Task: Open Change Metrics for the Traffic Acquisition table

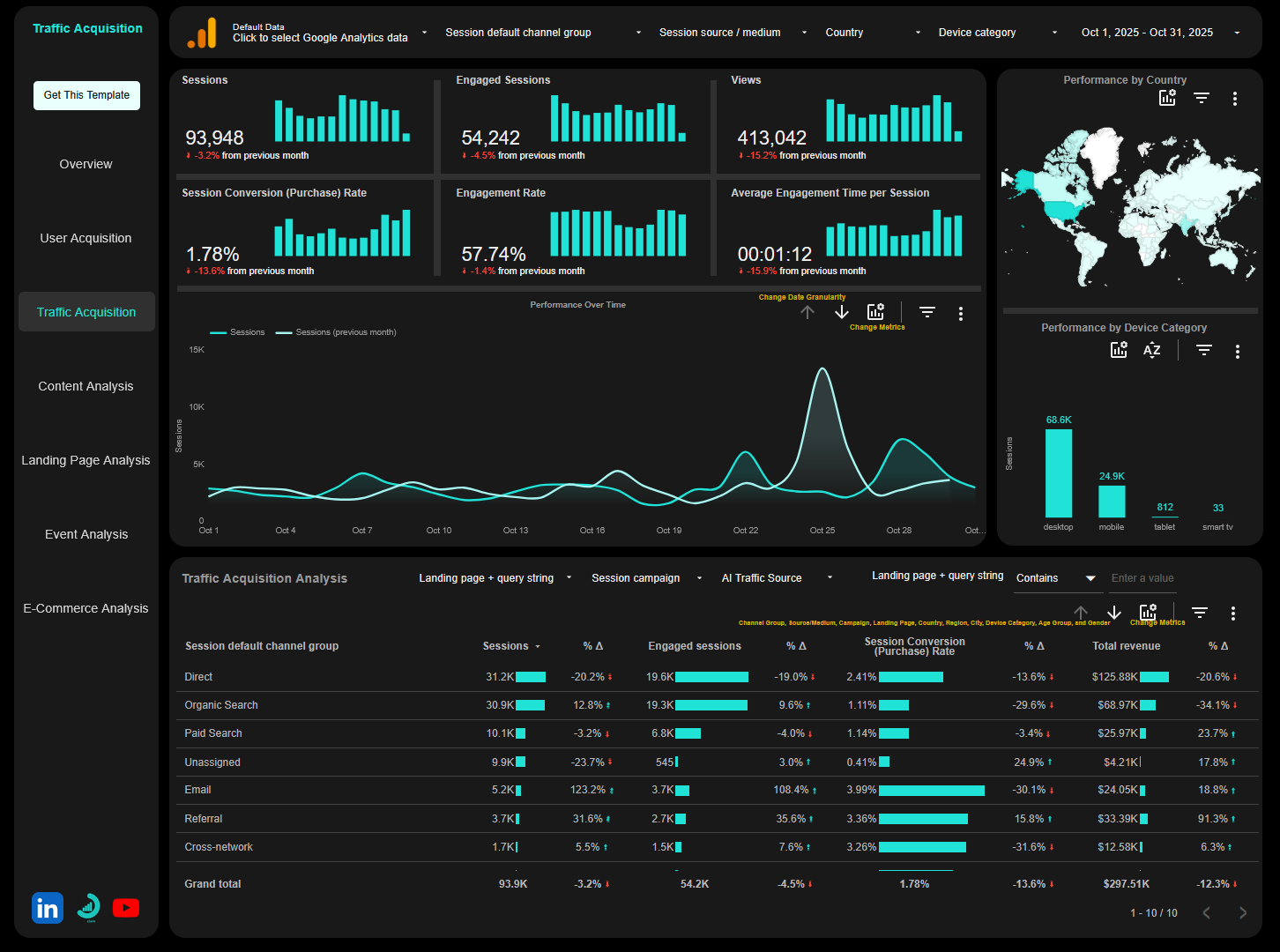Action: (1148, 610)
